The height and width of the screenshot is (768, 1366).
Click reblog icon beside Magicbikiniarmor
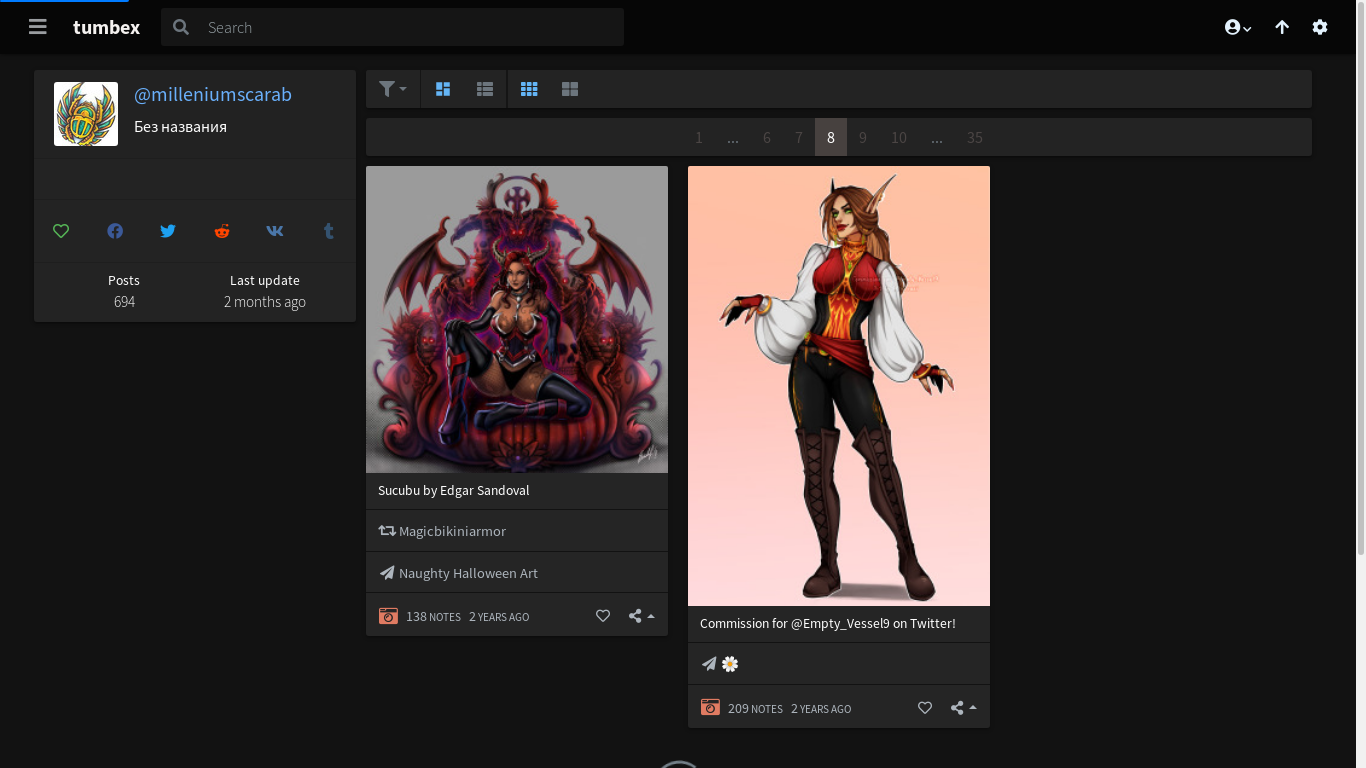[387, 531]
